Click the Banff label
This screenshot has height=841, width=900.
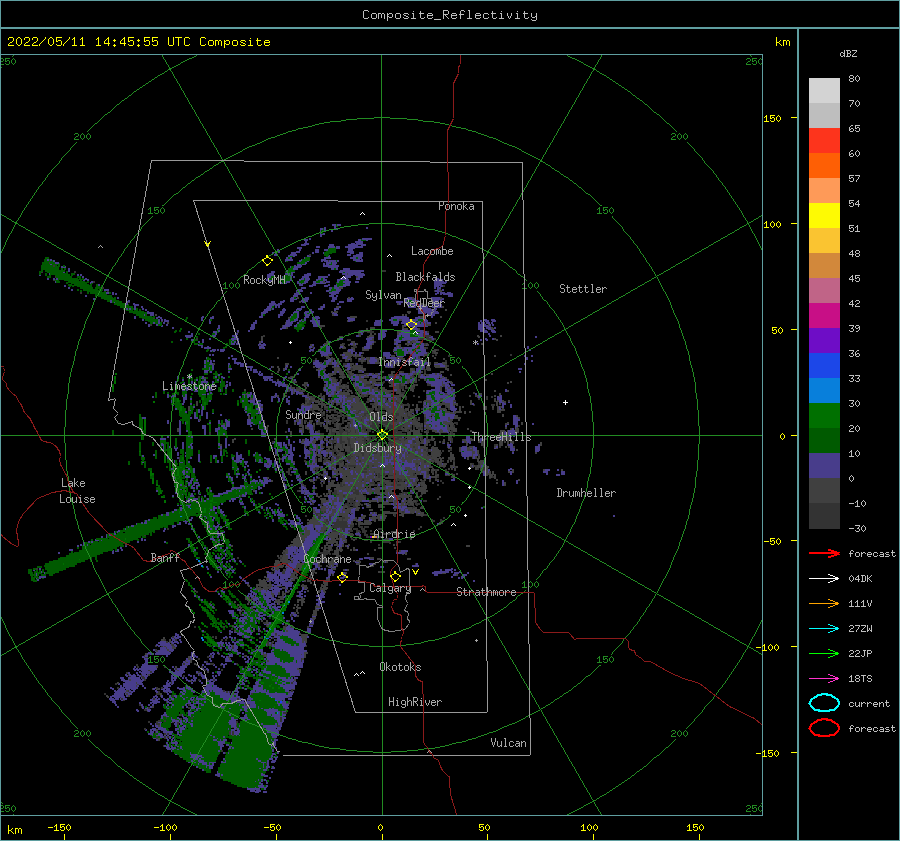click(165, 557)
